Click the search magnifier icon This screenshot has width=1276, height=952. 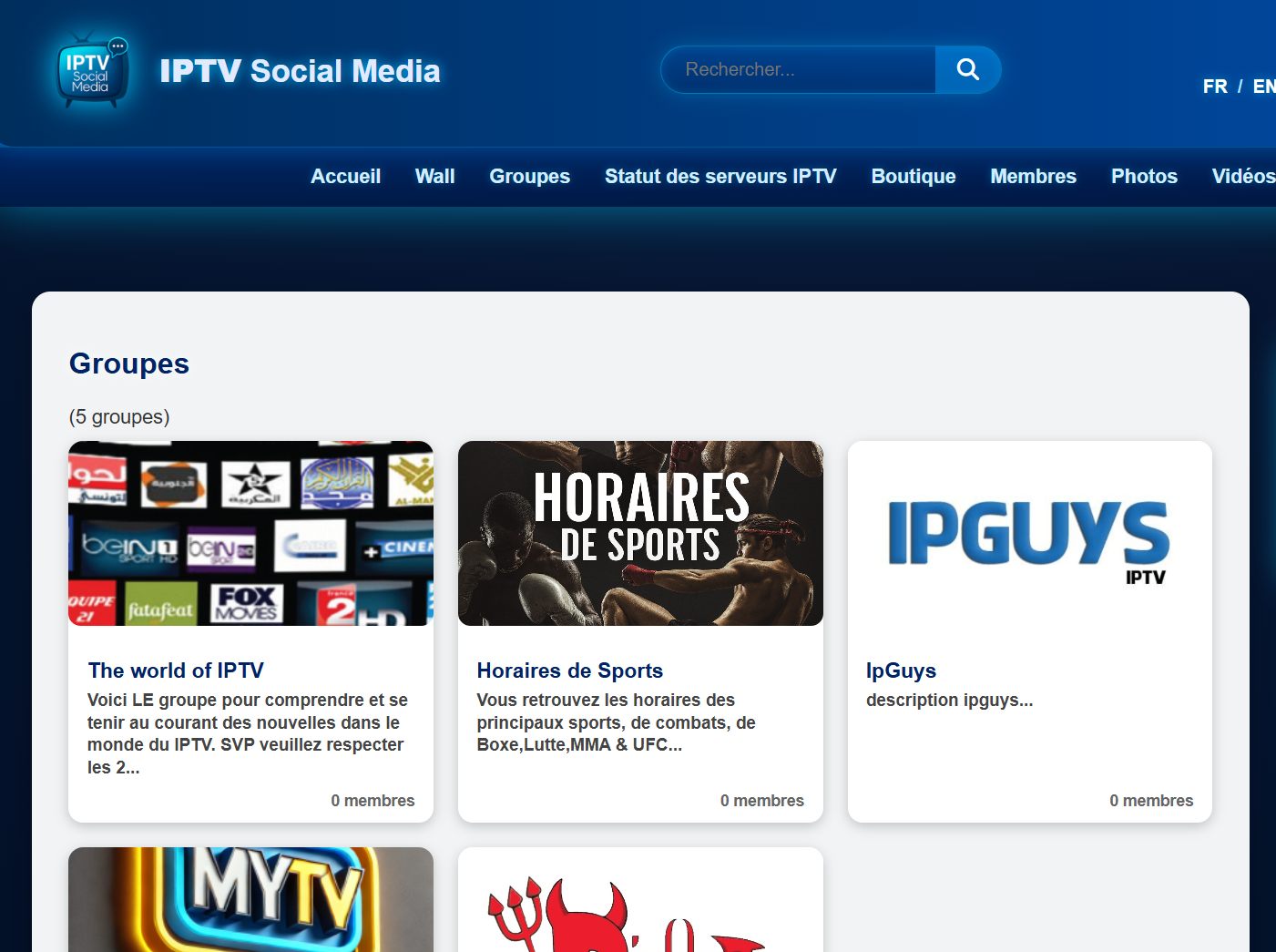point(967,69)
